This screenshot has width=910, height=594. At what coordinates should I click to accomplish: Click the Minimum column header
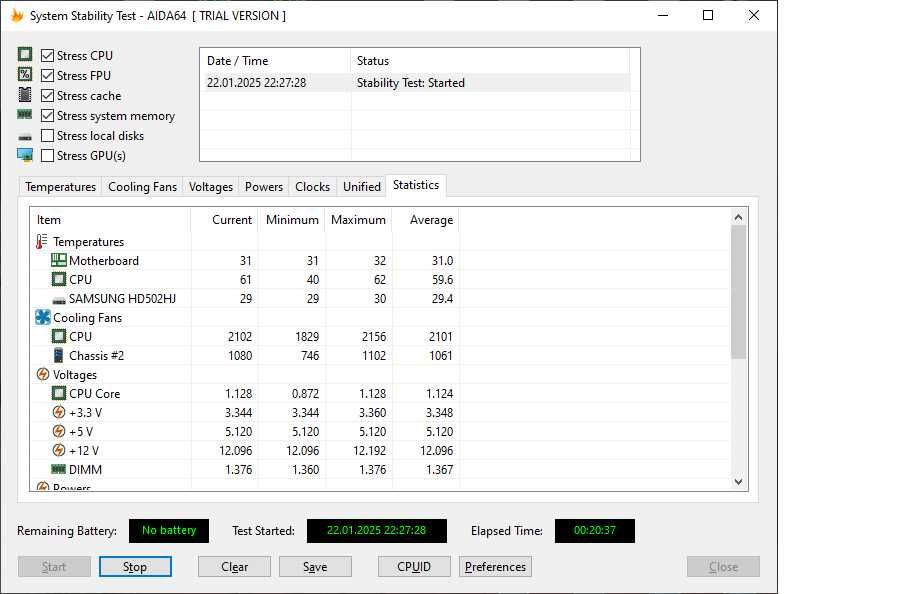coord(291,220)
